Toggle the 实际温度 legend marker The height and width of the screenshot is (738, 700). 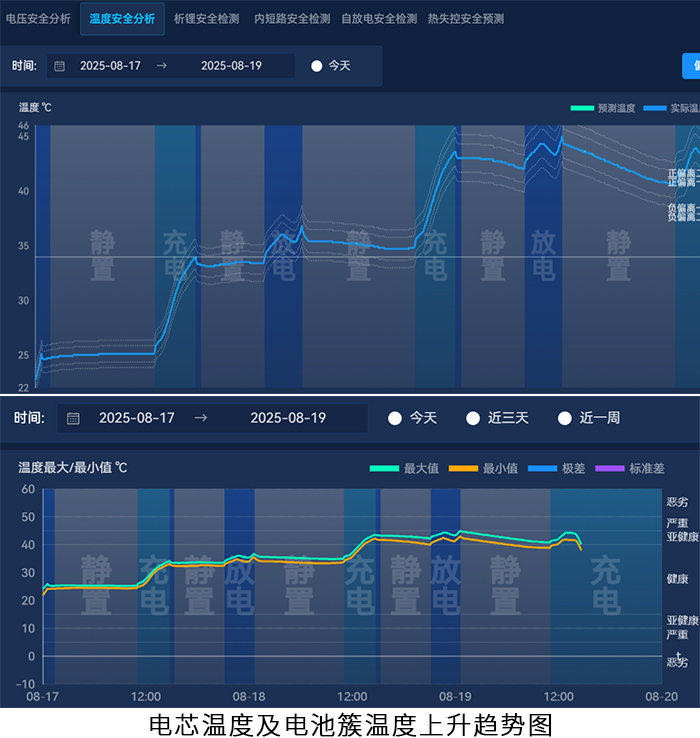point(655,108)
